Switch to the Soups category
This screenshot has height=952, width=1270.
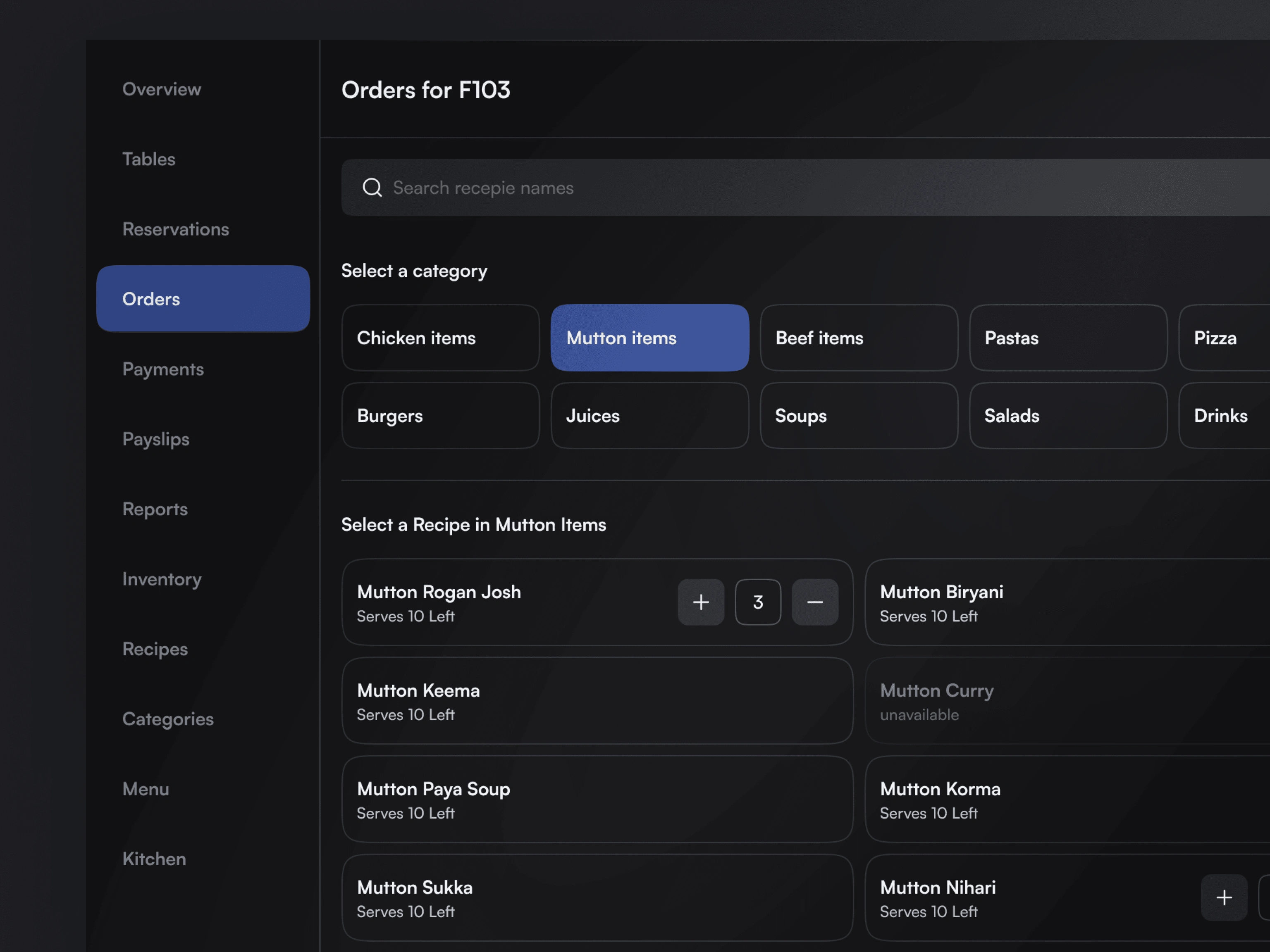(859, 415)
